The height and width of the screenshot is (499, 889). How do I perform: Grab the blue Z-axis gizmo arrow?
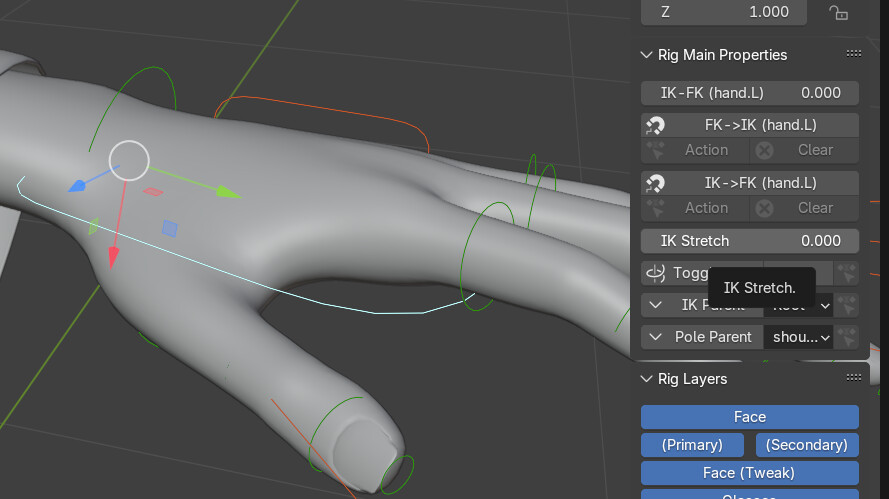pyautogui.click(x=77, y=185)
